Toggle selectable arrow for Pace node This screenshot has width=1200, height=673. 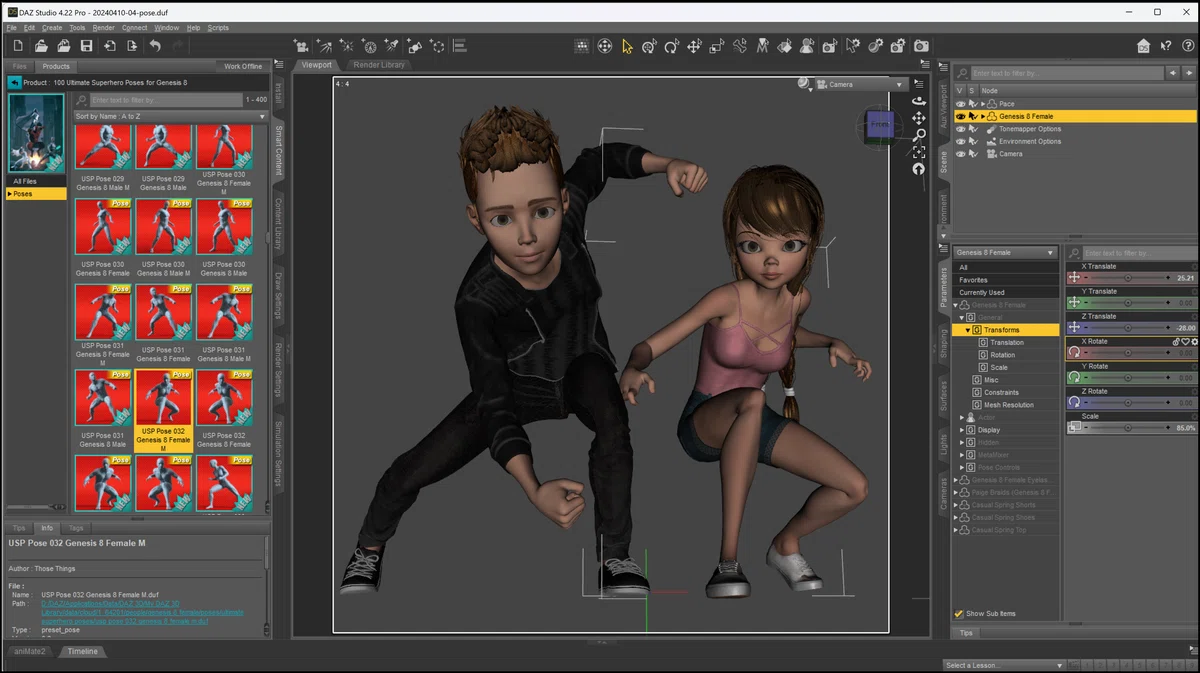tap(972, 104)
